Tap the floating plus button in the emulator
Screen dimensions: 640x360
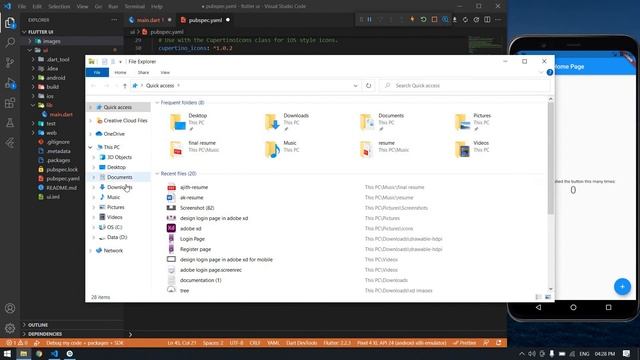coord(622,287)
